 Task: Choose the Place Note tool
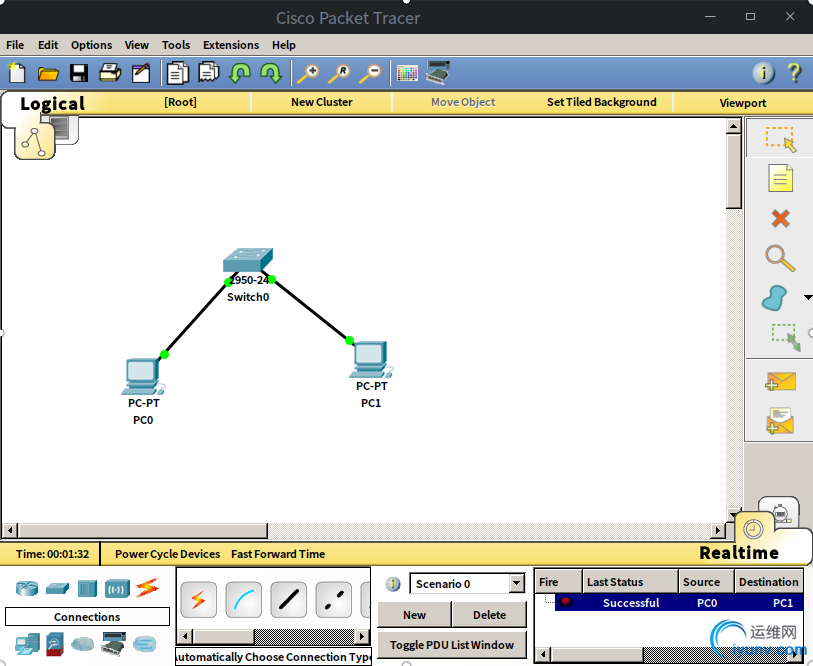pyautogui.click(x=780, y=178)
